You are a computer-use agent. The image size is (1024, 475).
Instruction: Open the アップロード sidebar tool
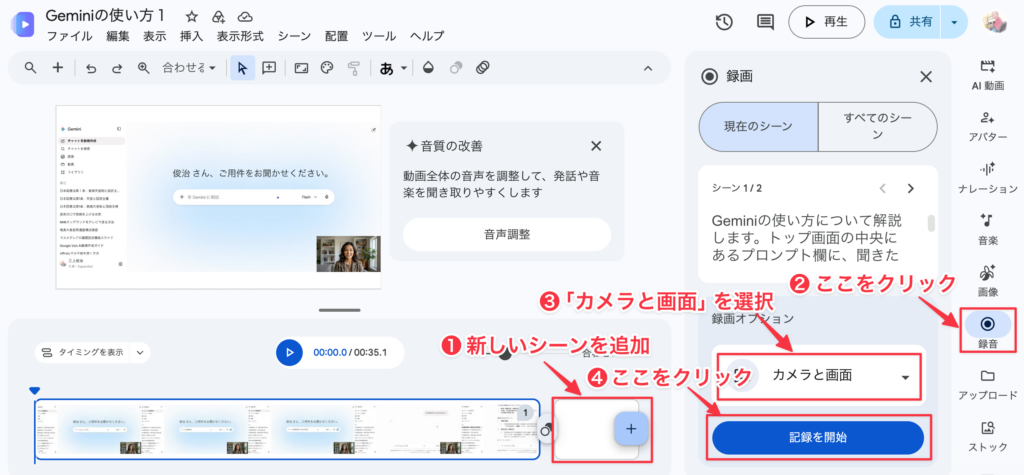coord(987,384)
